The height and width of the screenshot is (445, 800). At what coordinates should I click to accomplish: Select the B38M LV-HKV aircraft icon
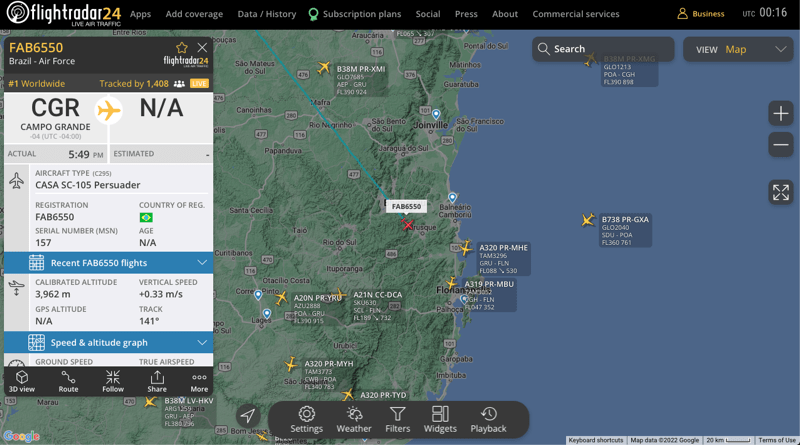pyautogui.click(x=150, y=402)
